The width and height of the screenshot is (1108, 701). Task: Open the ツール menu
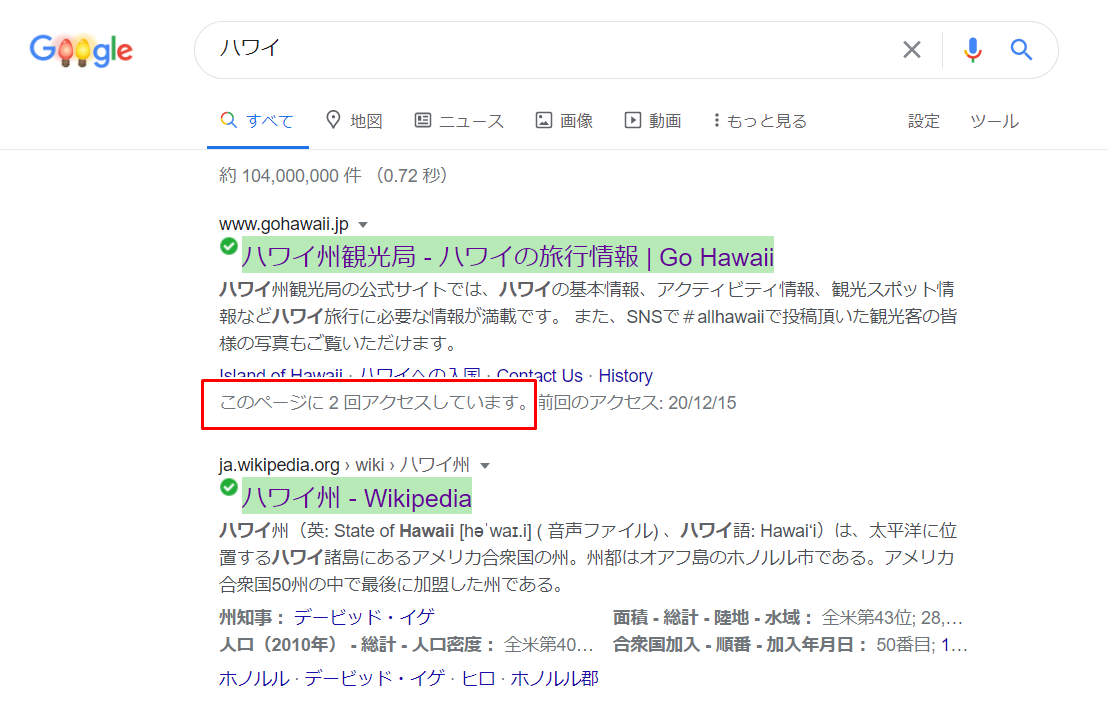coord(994,122)
